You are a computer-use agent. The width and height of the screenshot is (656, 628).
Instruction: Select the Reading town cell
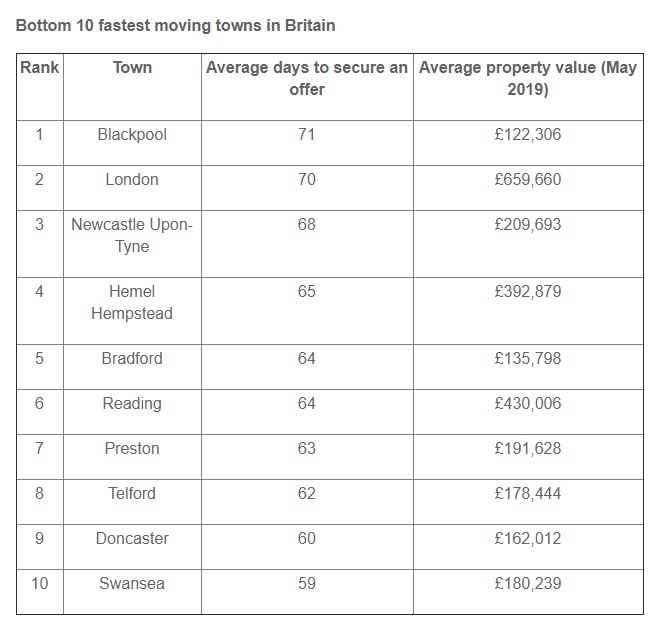coord(132,403)
